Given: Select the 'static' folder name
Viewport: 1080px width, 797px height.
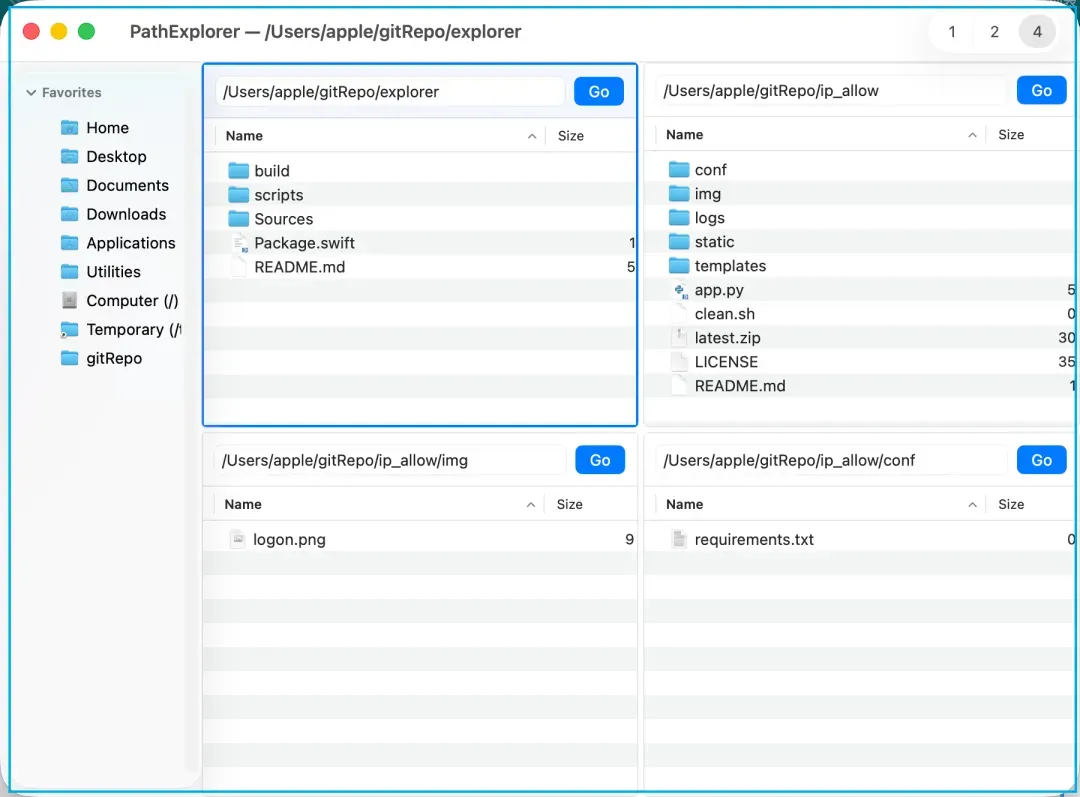Looking at the screenshot, I should coord(714,242).
